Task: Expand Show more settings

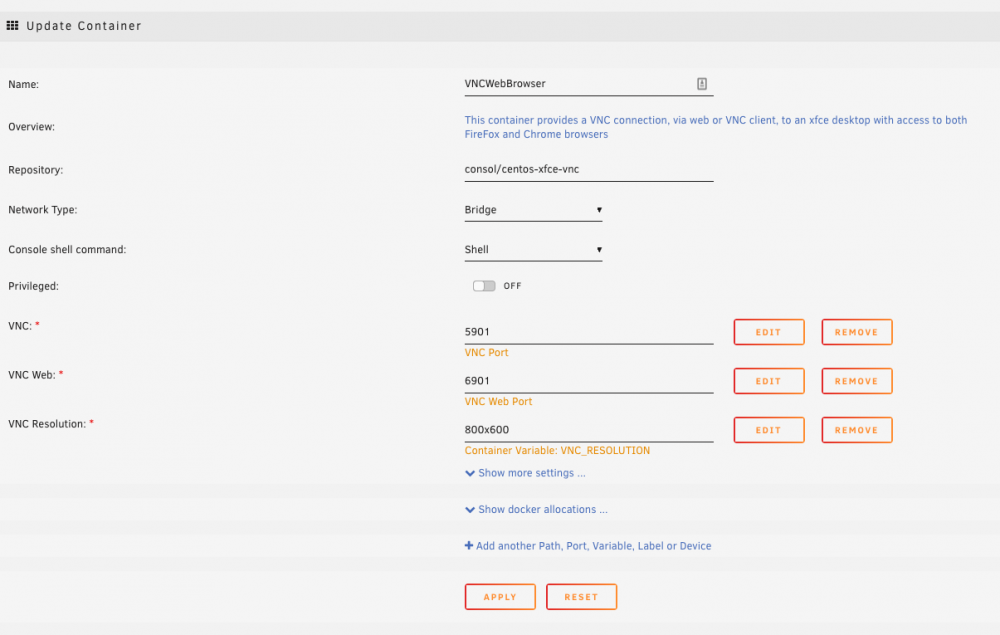Action: [x=525, y=473]
